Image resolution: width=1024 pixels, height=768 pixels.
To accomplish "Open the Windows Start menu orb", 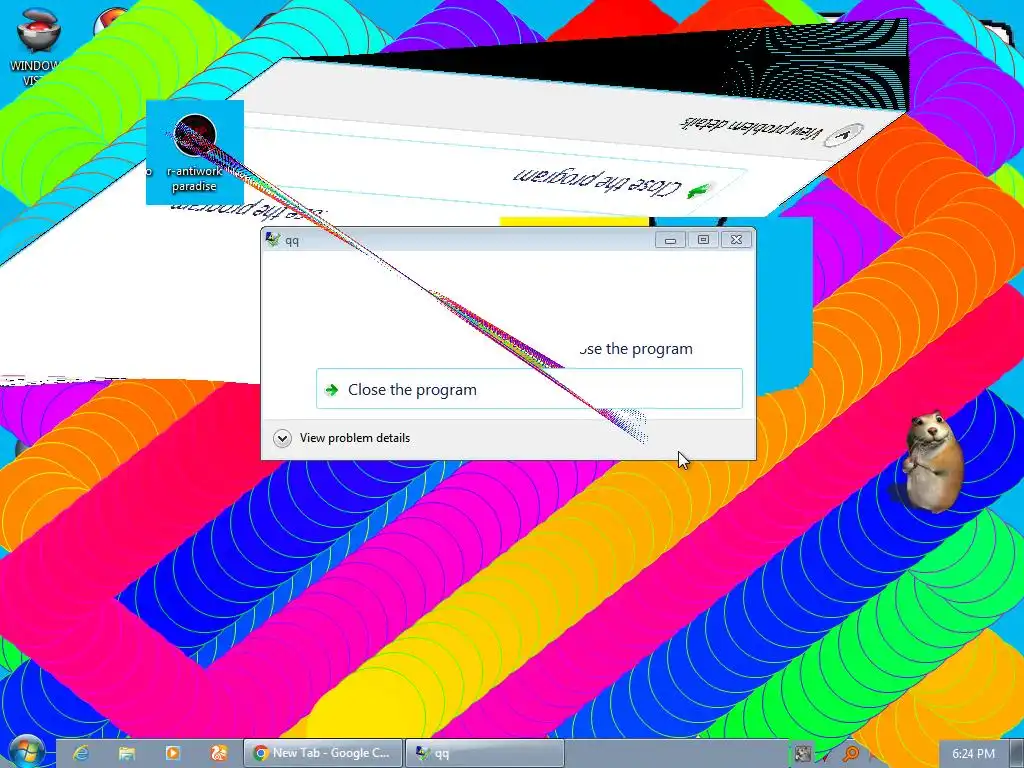I will click(25, 753).
